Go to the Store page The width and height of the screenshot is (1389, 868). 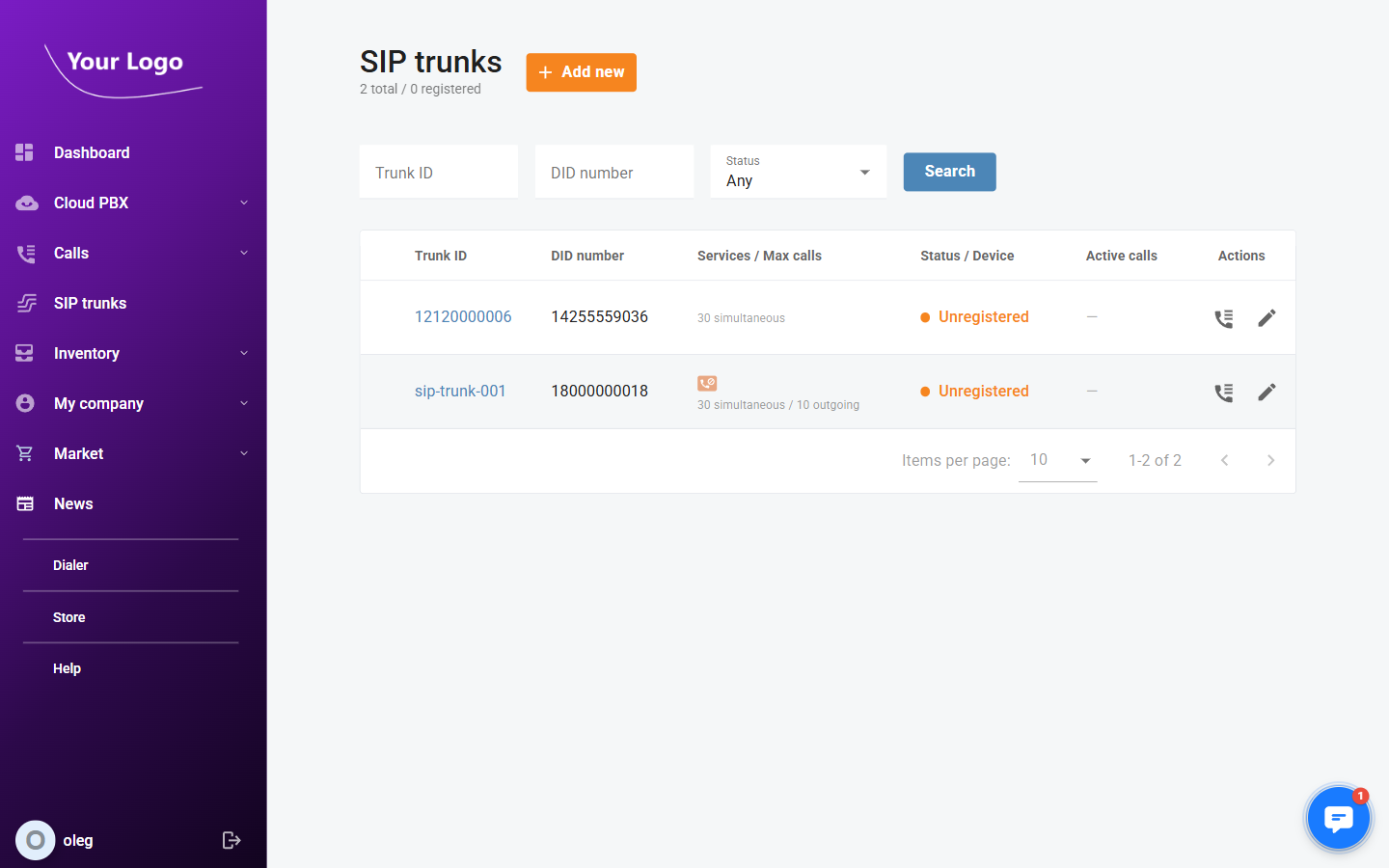tap(68, 617)
